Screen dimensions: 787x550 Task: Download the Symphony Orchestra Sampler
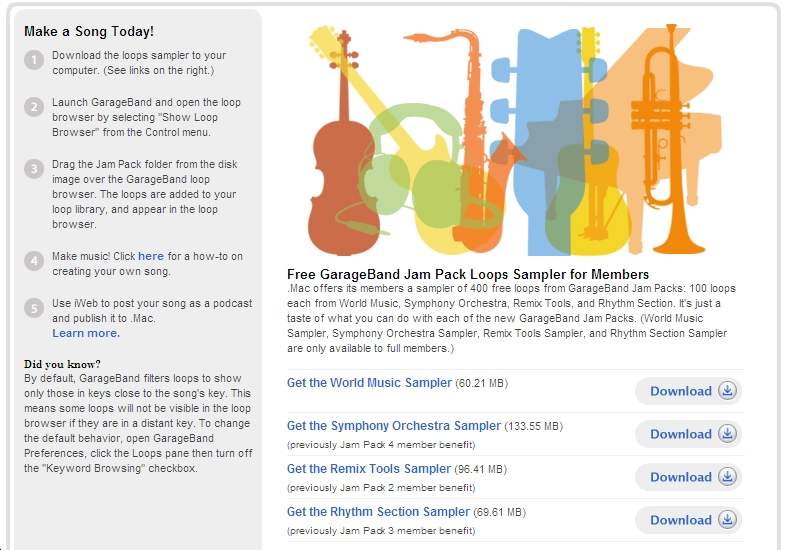point(689,434)
